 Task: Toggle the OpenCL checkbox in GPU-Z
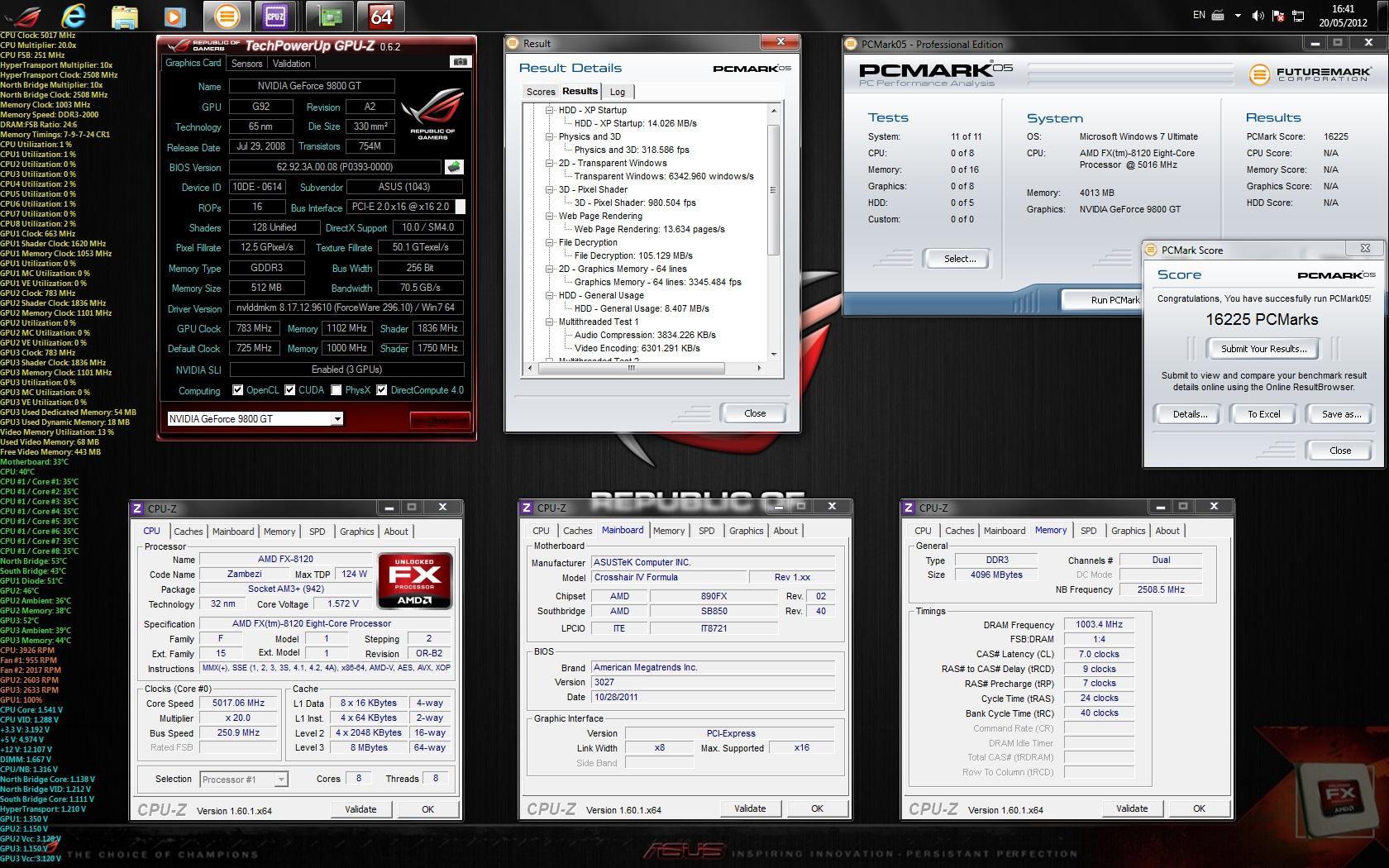(238, 390)
